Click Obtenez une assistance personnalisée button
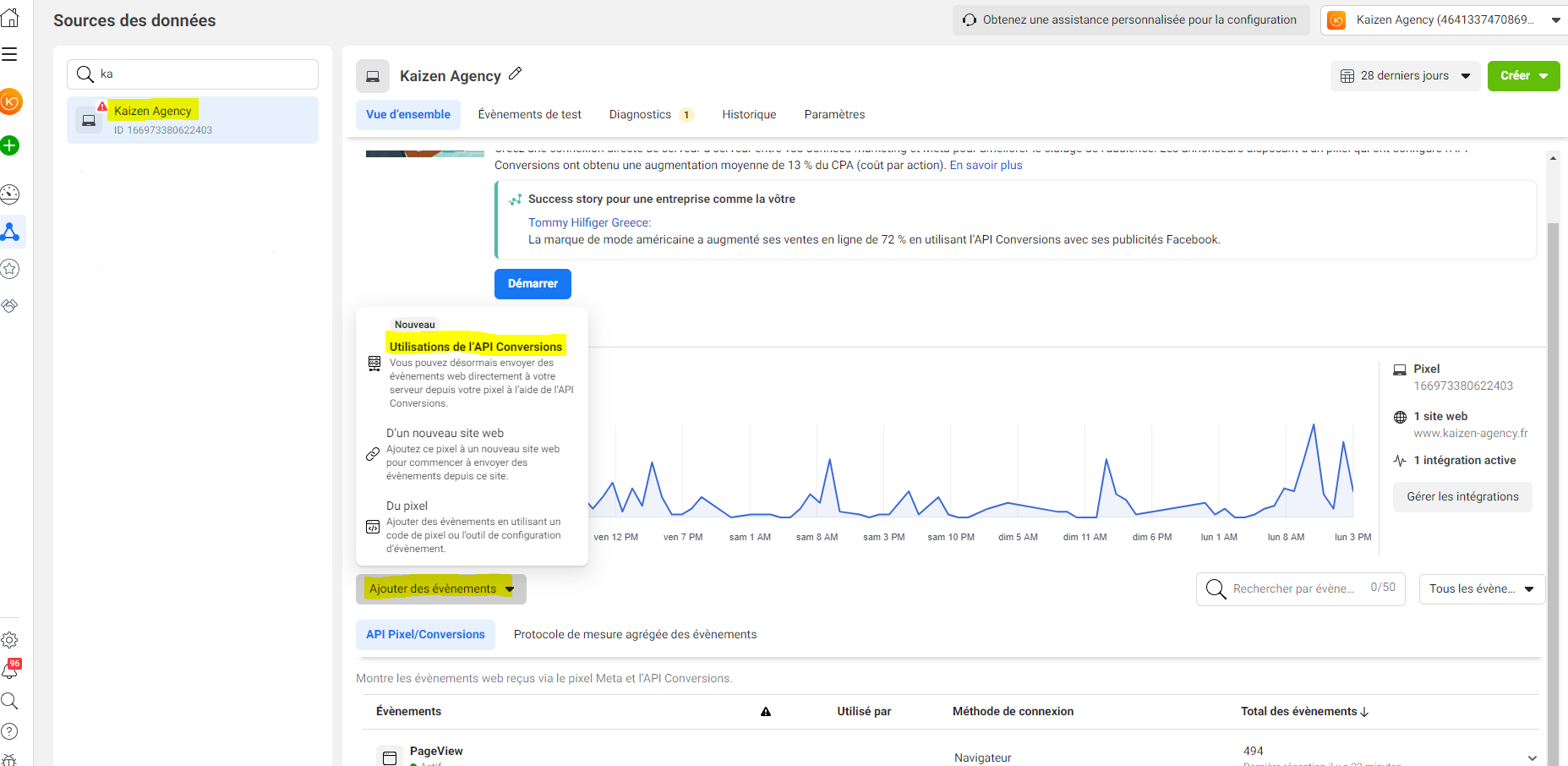 click(1131, 20)
